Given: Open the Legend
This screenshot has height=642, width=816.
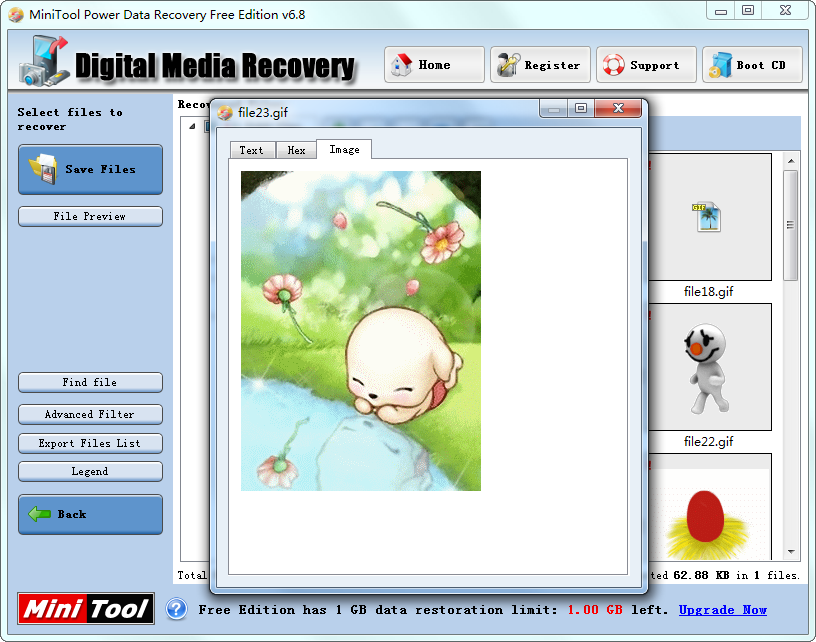Looking at the screenshot, I should pos(91,471).
